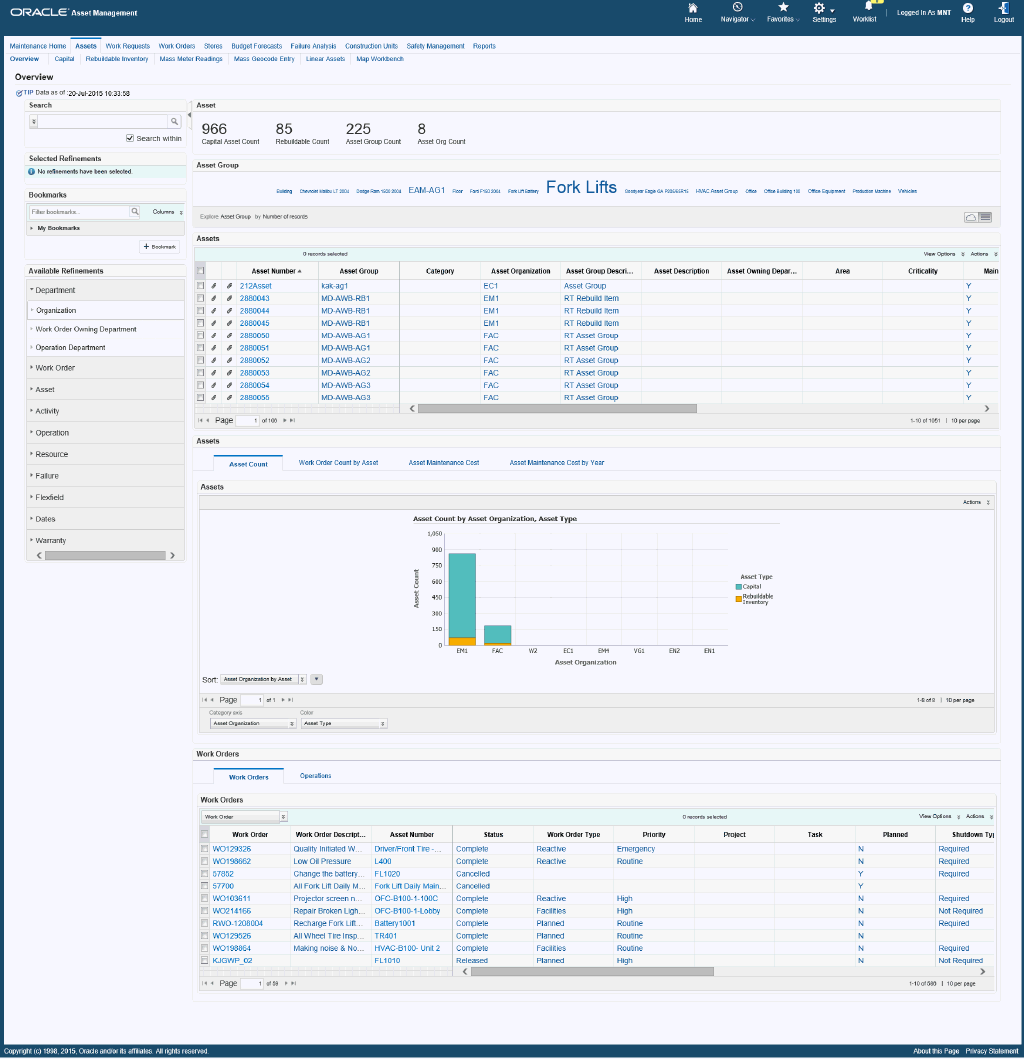Click the search magnifier icon in Search panel
The image size is (1024, 1059).
point(174,122)
